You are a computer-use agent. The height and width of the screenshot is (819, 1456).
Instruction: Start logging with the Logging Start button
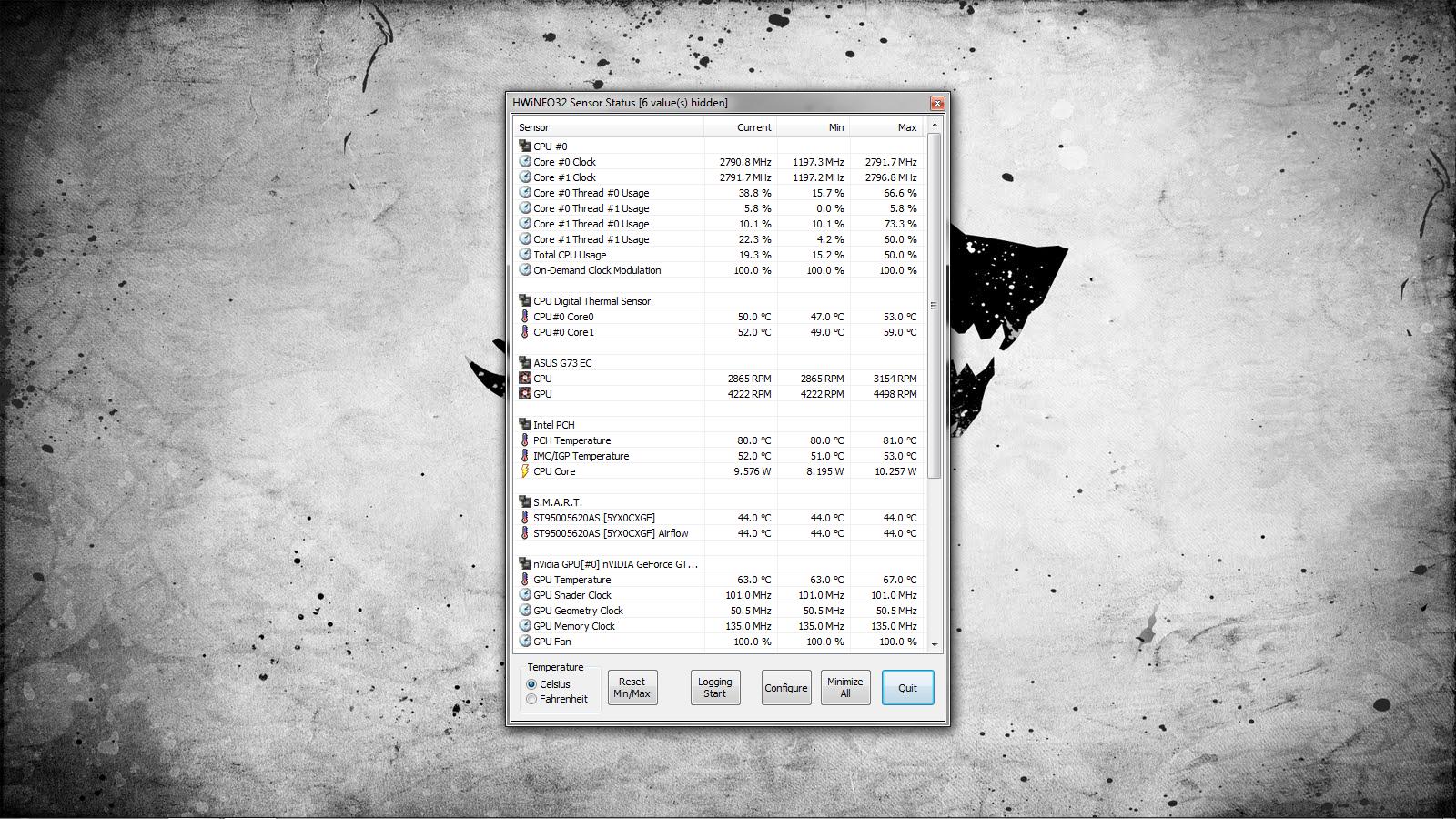[715, 688]
